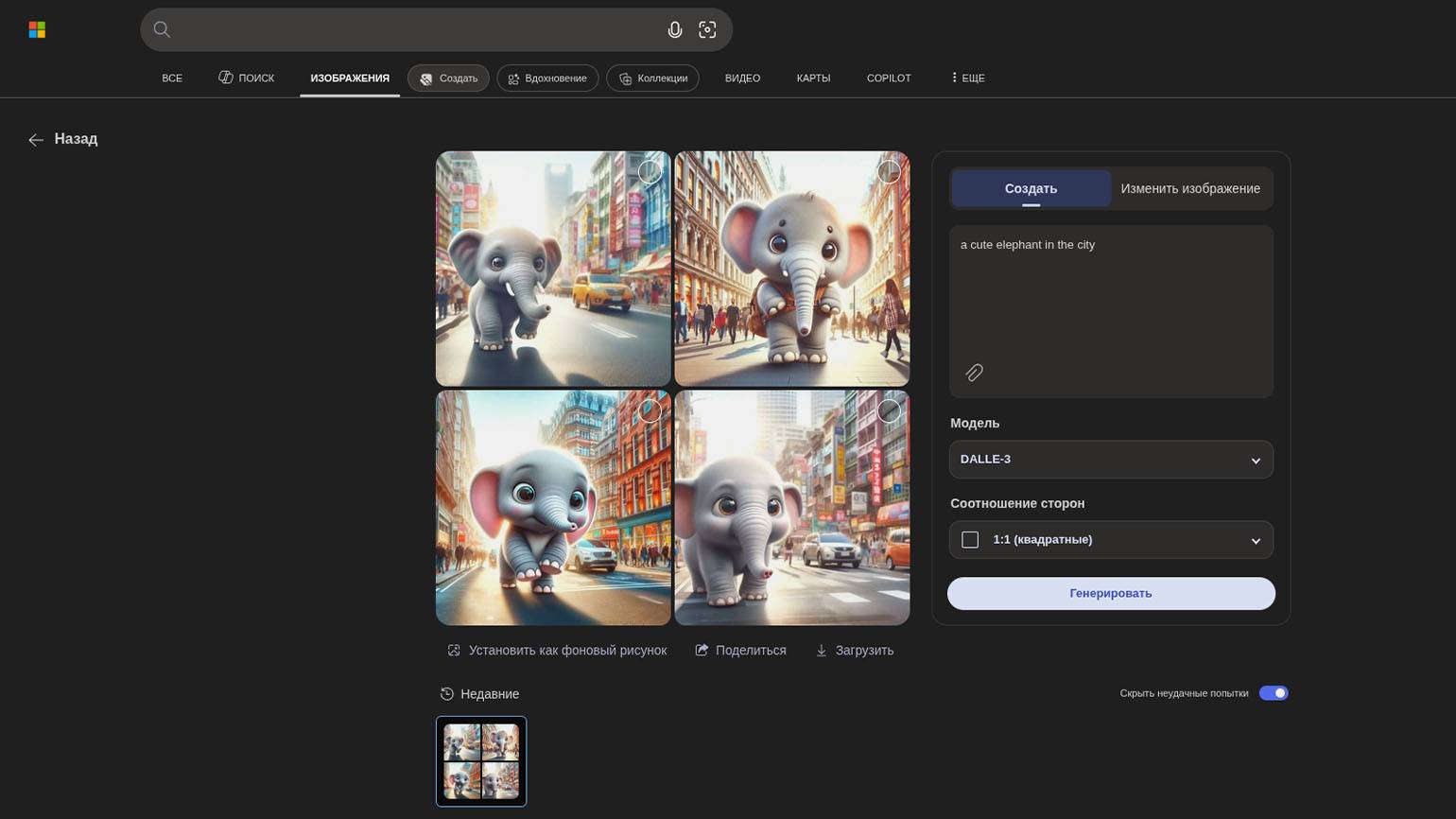
Task: Open the ВИДЕО tab
Action: click(742, 78)
